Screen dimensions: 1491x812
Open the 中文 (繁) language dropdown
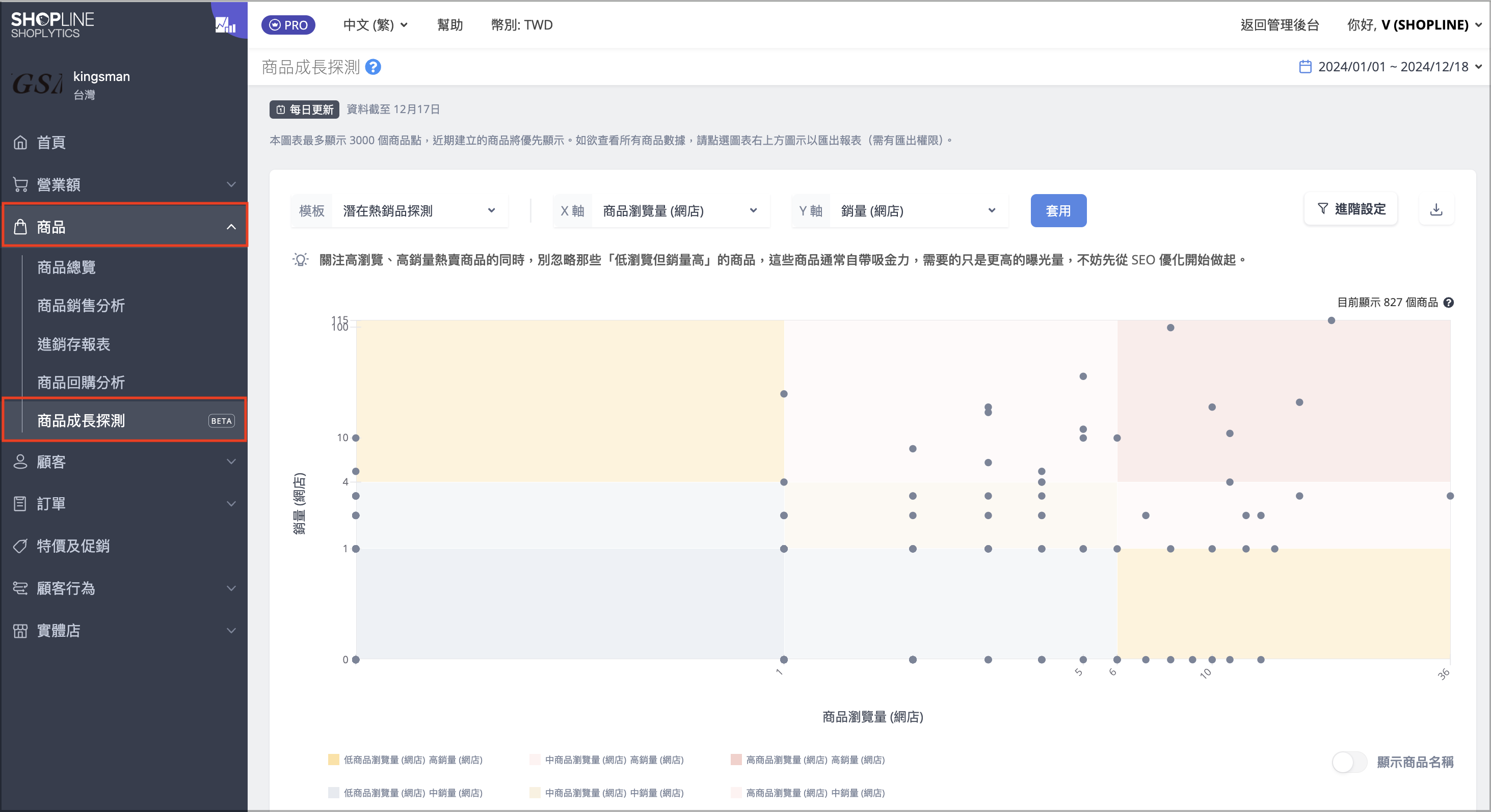(x=375, y=25)
